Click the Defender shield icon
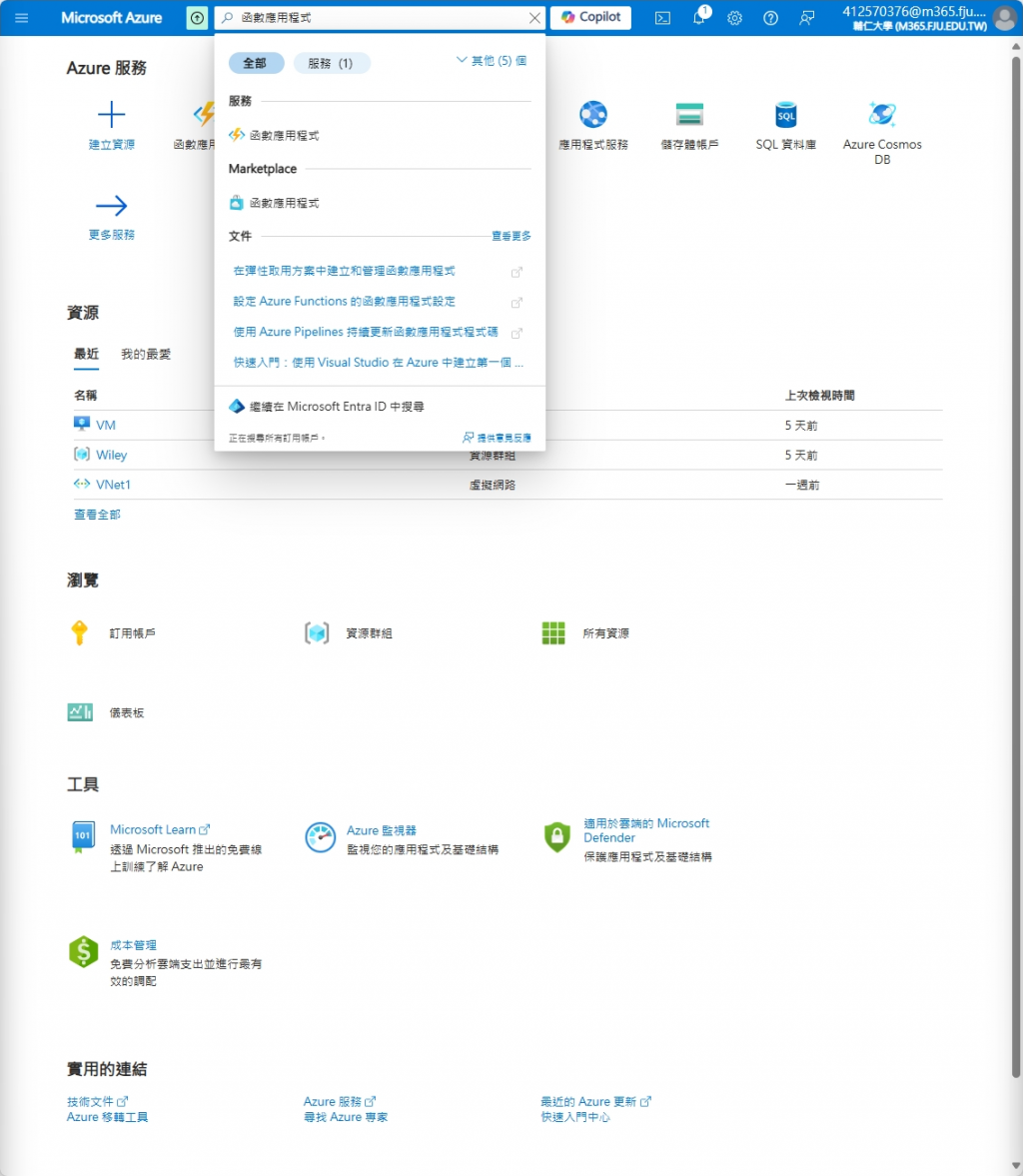This screenshot has width=1023, height=1176. point(556,837)
